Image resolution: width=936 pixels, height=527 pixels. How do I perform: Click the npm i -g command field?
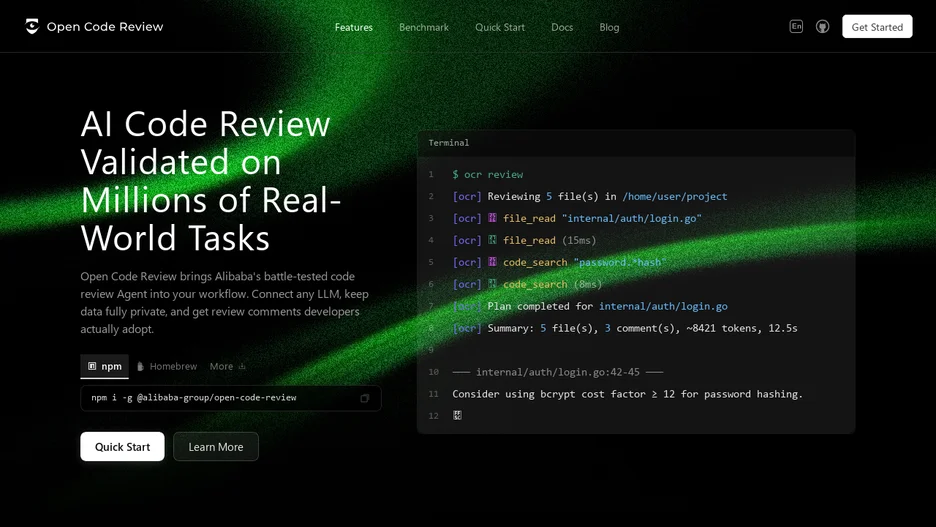pos(230,398)
